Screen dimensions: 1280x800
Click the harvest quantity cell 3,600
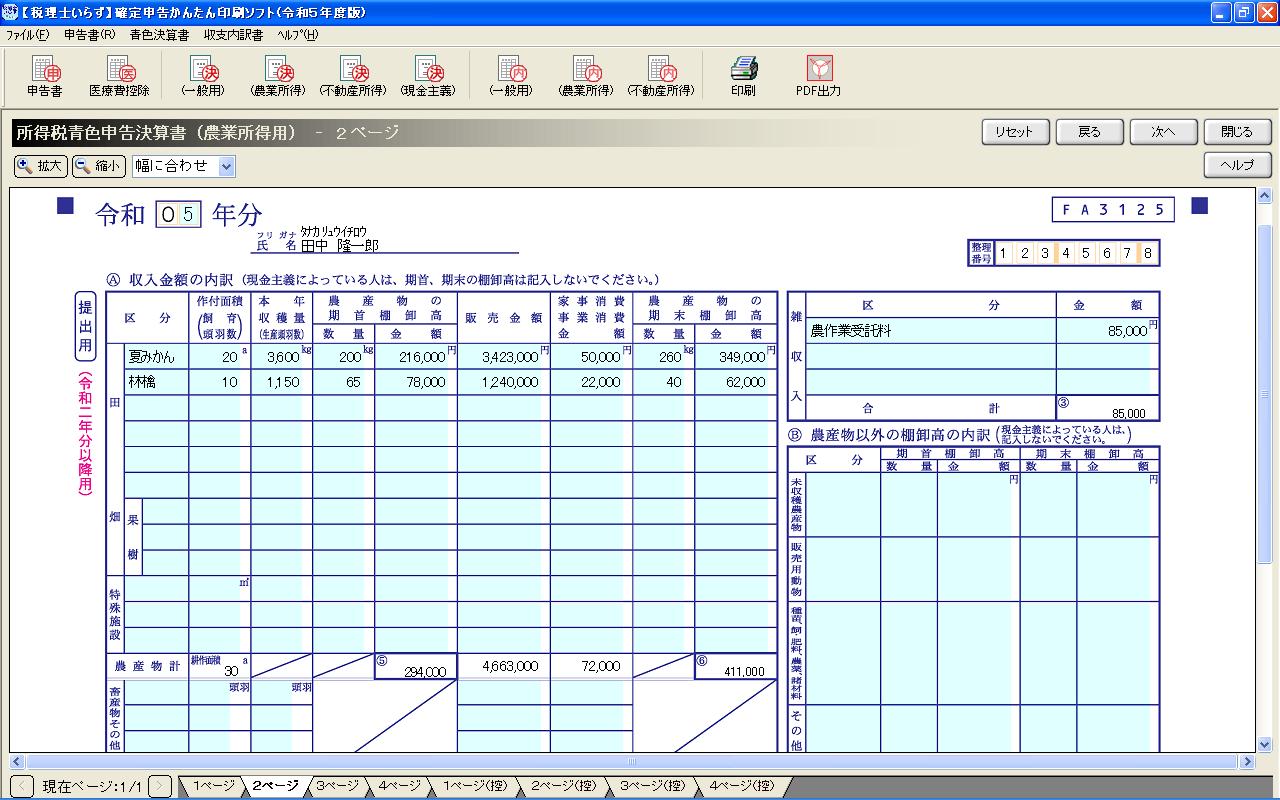pyautogui.click(x=281, y=356)
